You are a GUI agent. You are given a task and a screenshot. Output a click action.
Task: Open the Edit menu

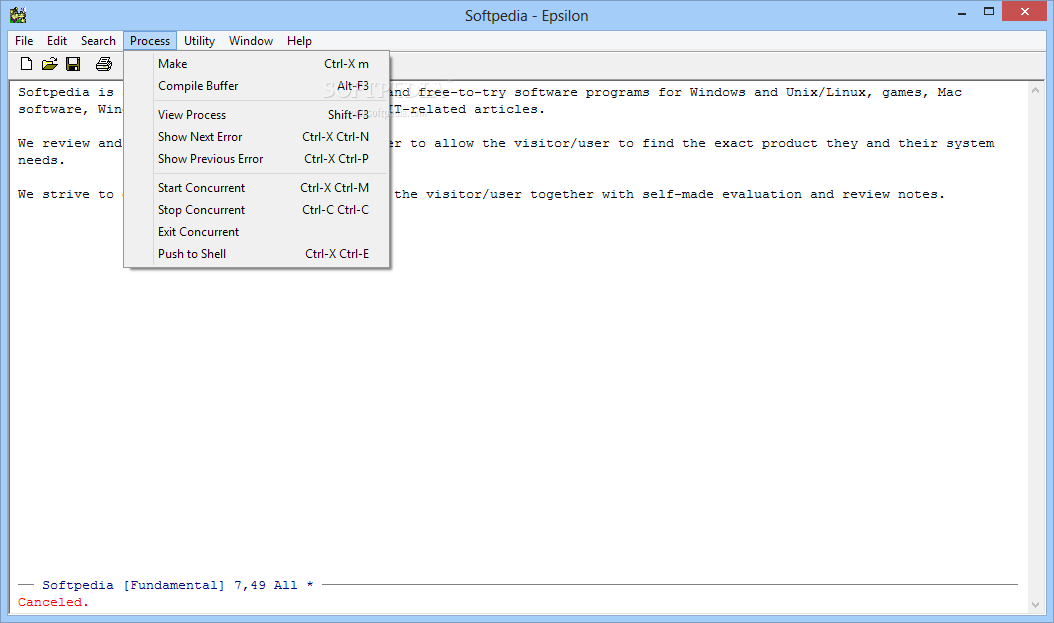tap(56, 41)
